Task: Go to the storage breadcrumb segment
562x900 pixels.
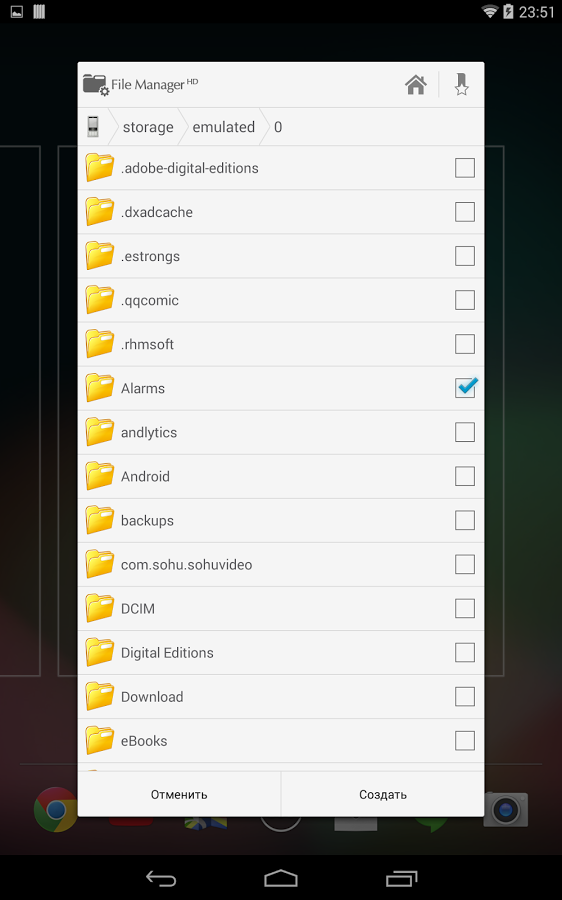Action: pos(148,127)
